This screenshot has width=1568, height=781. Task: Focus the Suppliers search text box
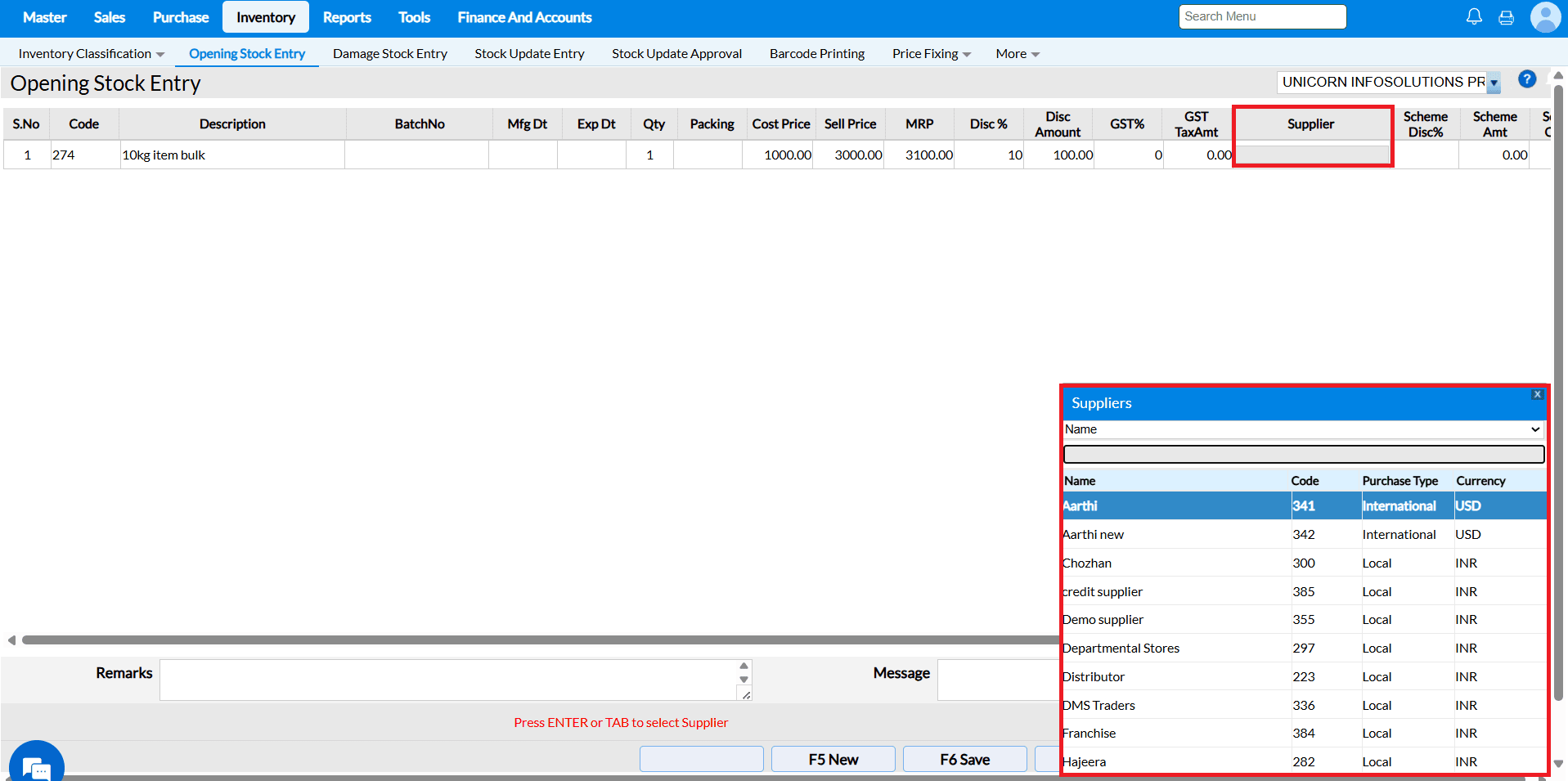[1304, 455]
